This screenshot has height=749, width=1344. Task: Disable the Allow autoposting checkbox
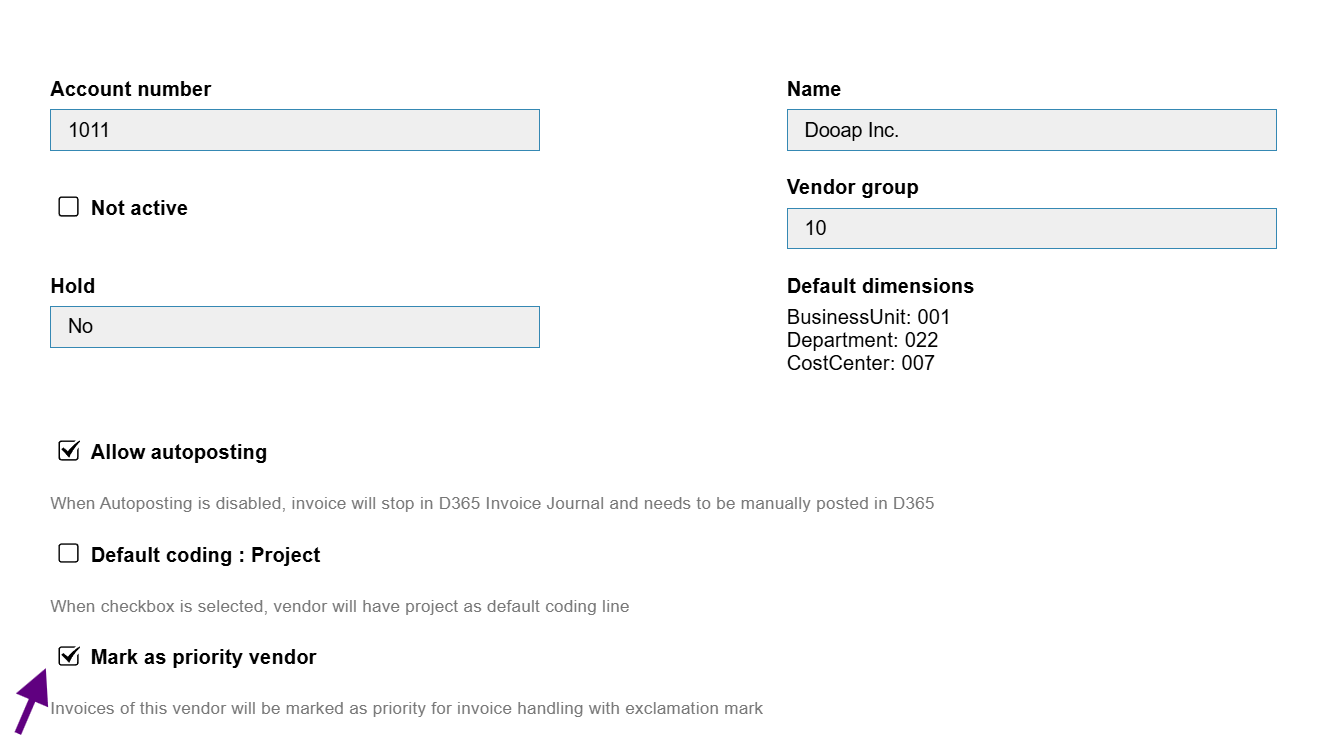(68, 451)
